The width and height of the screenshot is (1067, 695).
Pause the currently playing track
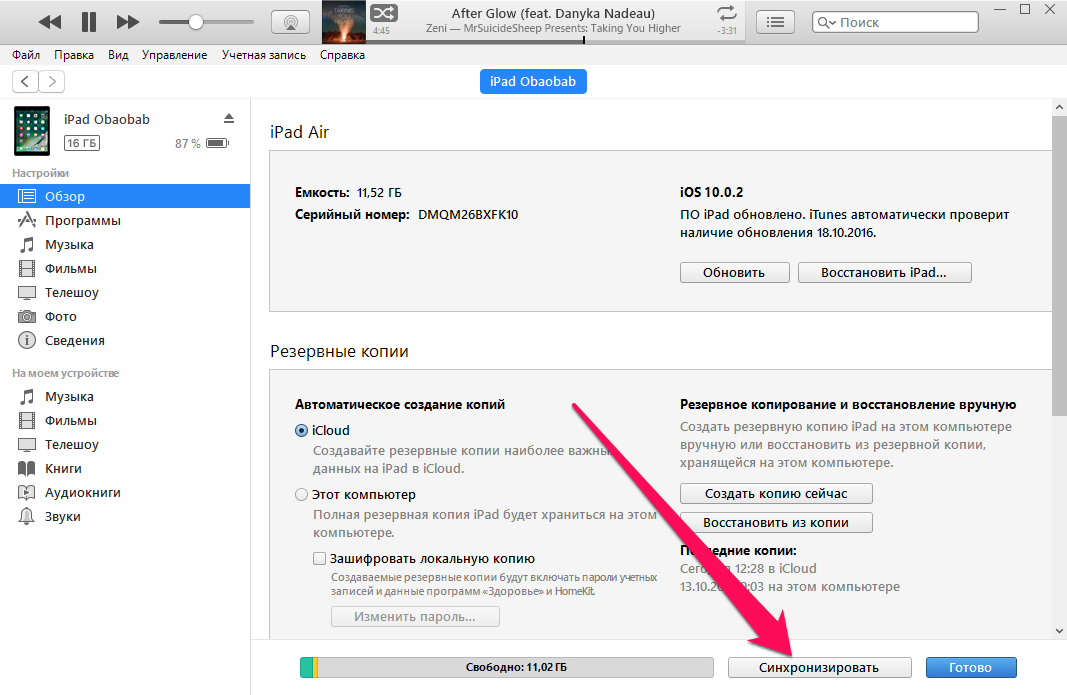tap(88, 21)
